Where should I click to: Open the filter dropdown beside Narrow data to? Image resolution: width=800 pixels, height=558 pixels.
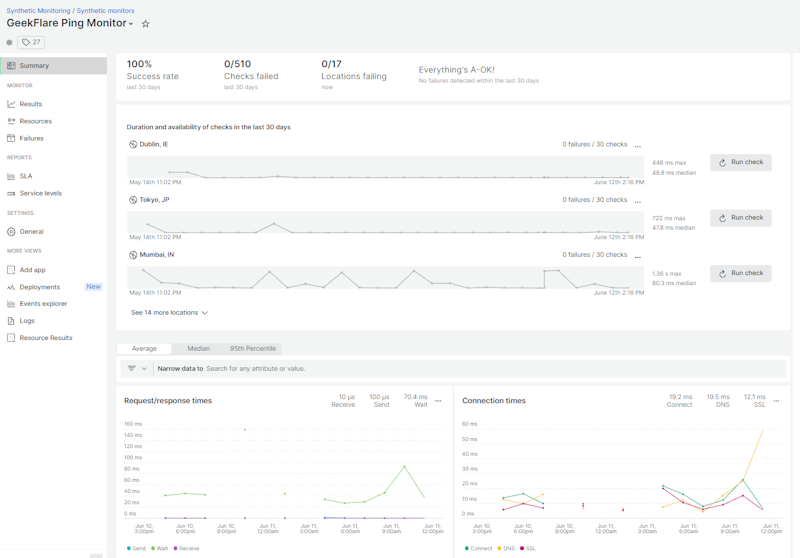pos(137,368)
